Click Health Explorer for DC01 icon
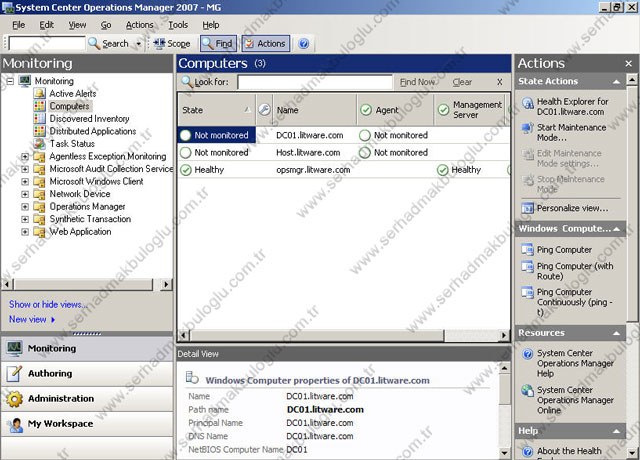640x460 pixels. pos(527,103)
